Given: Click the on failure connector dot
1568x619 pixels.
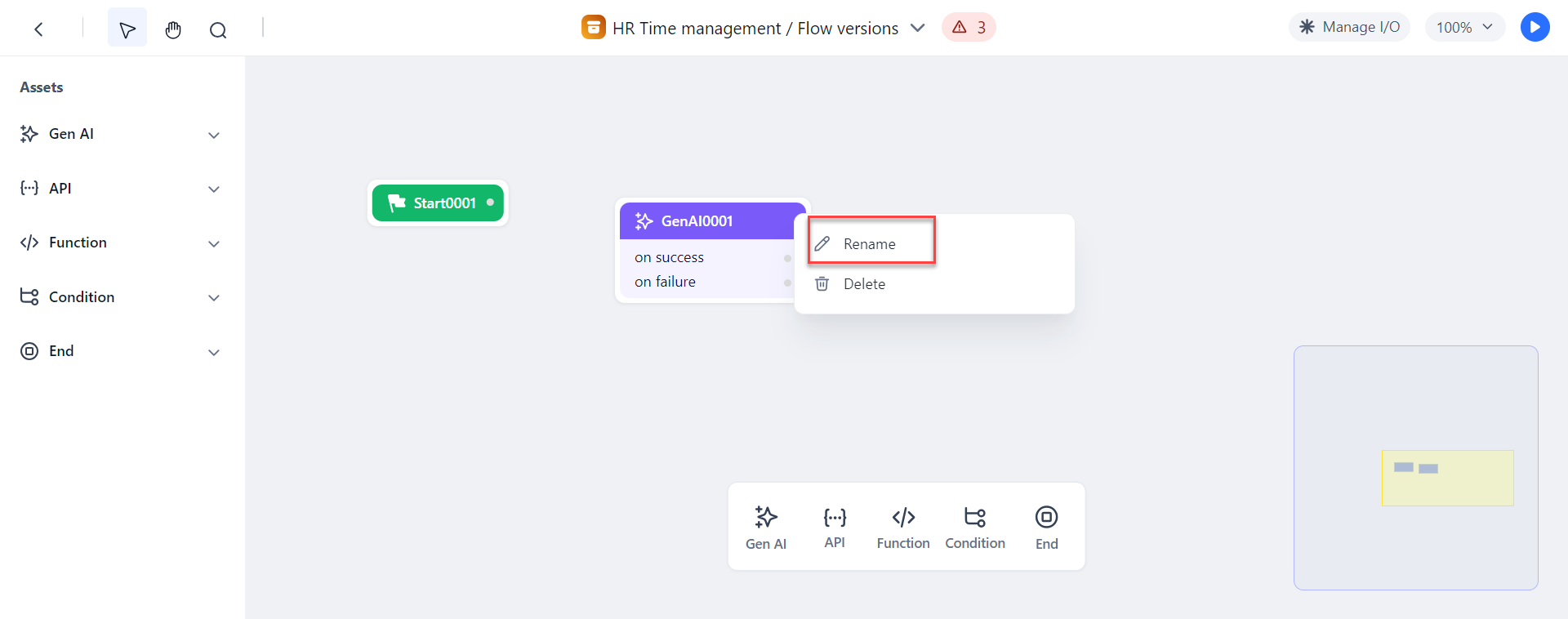Looking at the screenshot, I should click(787, 283).
